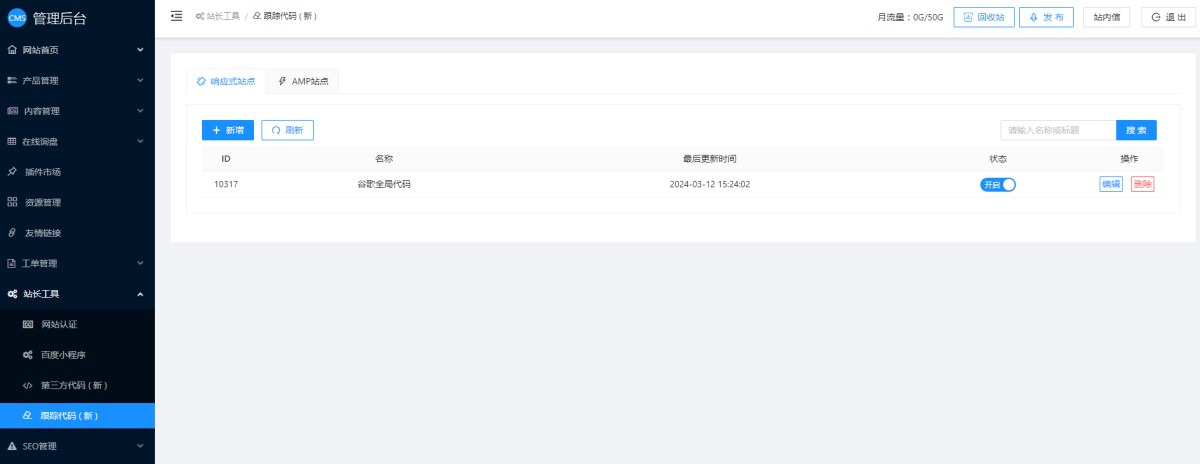Image resolution: width=1200 pixels, height=464 pixels.
Task: Click the 跟踪代码 icon in sidebar
Action: point(28,416)
